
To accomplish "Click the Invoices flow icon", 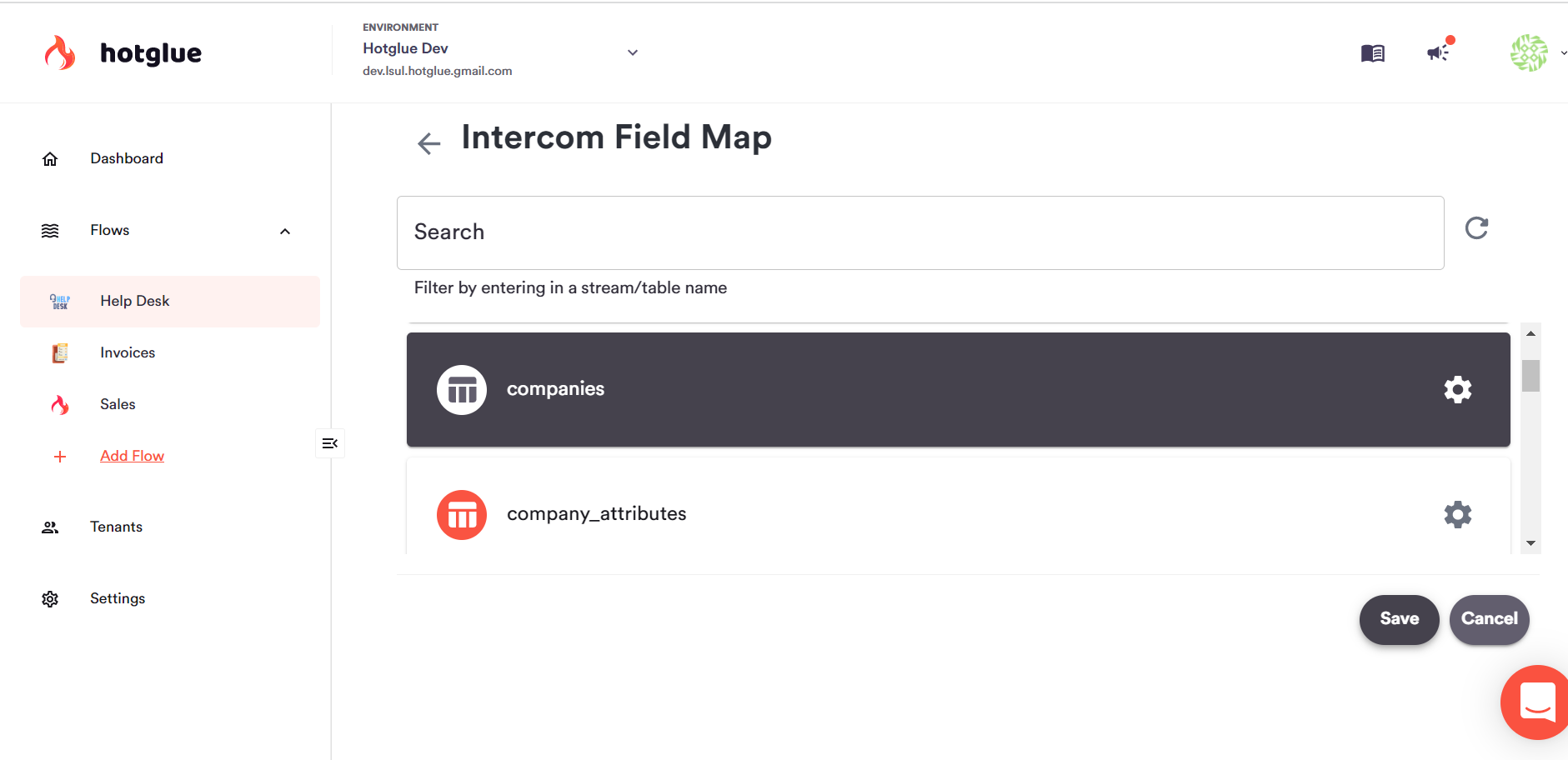I will [x=60, y=353].
